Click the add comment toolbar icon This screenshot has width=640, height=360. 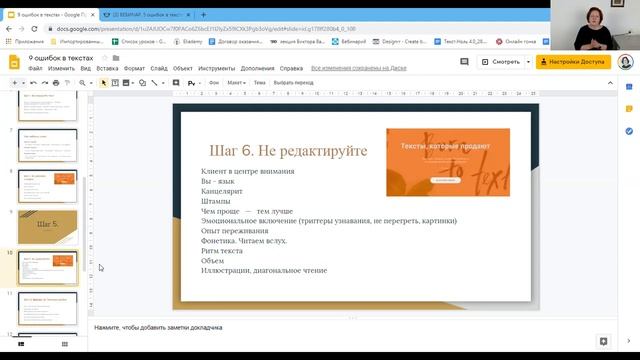tap(176, 83)
